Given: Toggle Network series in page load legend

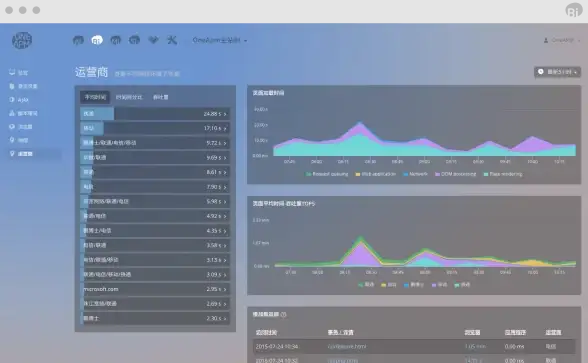Looking at the screenshot, I should pos(415,174).
